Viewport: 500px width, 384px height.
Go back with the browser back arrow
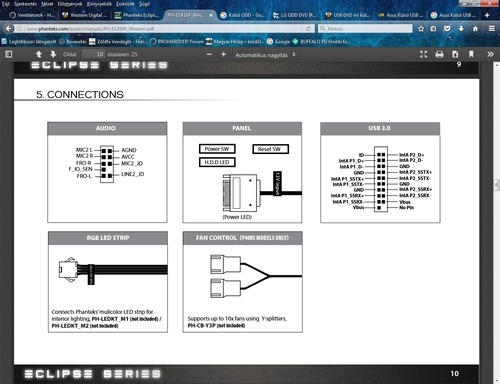click(x=9, y=29)
